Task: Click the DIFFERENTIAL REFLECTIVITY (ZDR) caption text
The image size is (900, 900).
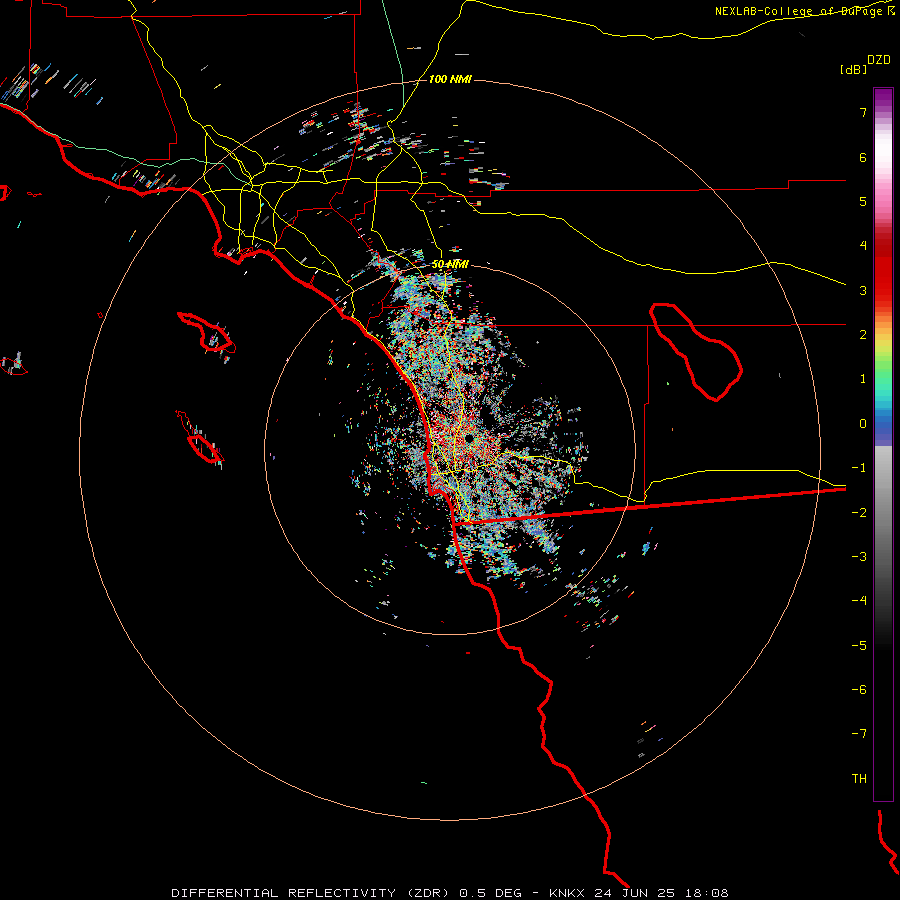Action: tap(310, 893)
